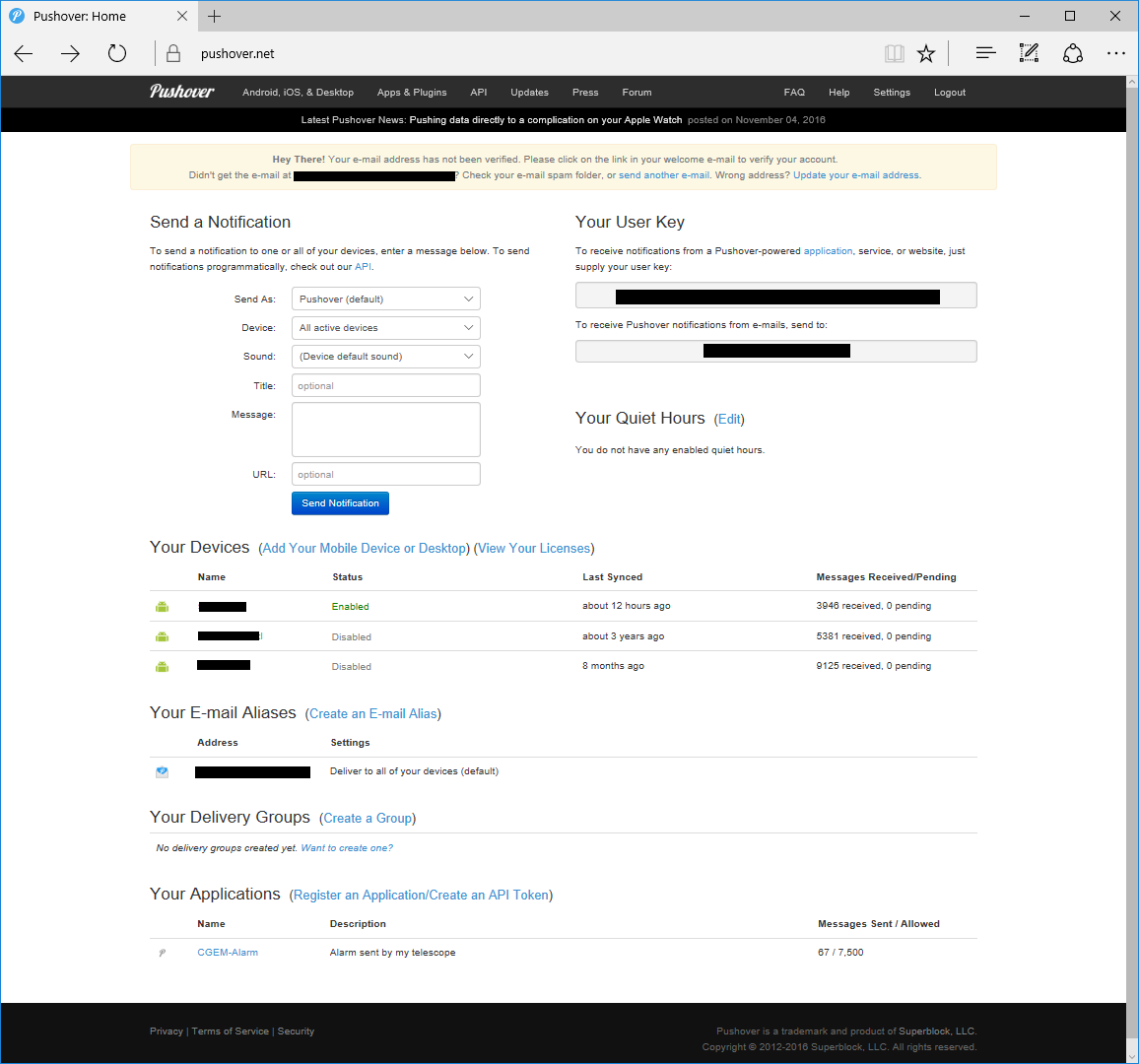1139x1064 pixels.
Task: Click the Message text area
Action: (385, 430)
